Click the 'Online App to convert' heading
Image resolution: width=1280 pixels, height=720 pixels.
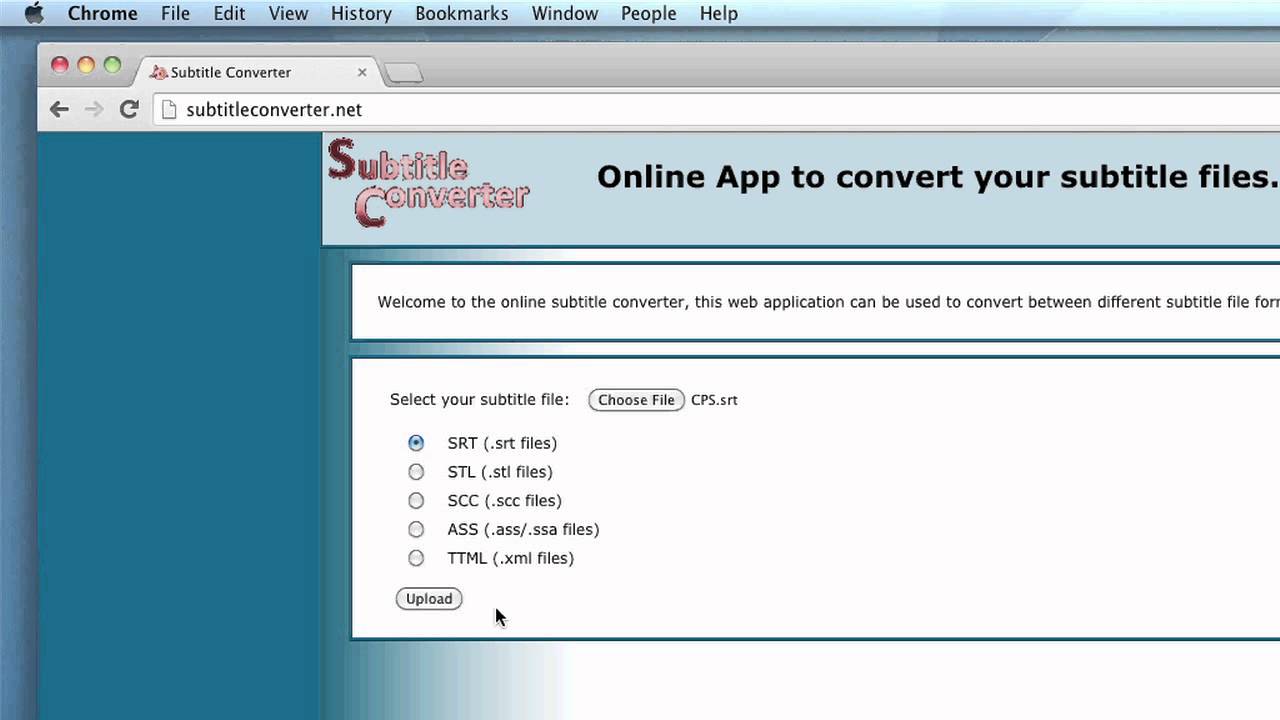938,177
